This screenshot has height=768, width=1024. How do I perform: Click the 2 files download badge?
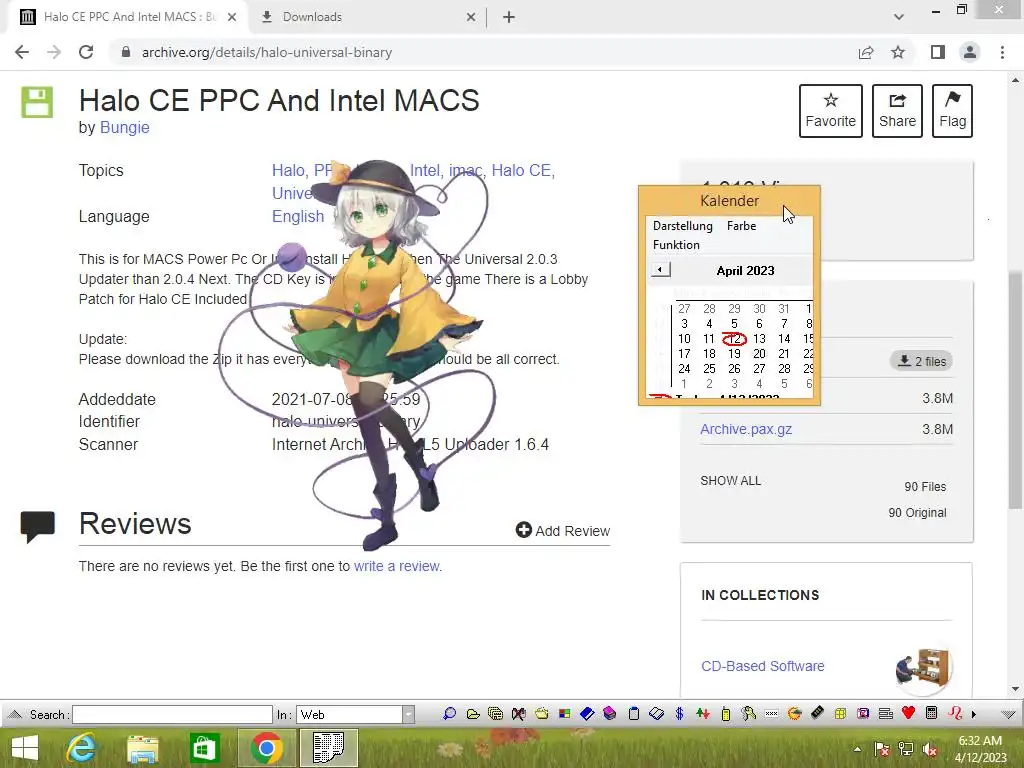point(921,361)
